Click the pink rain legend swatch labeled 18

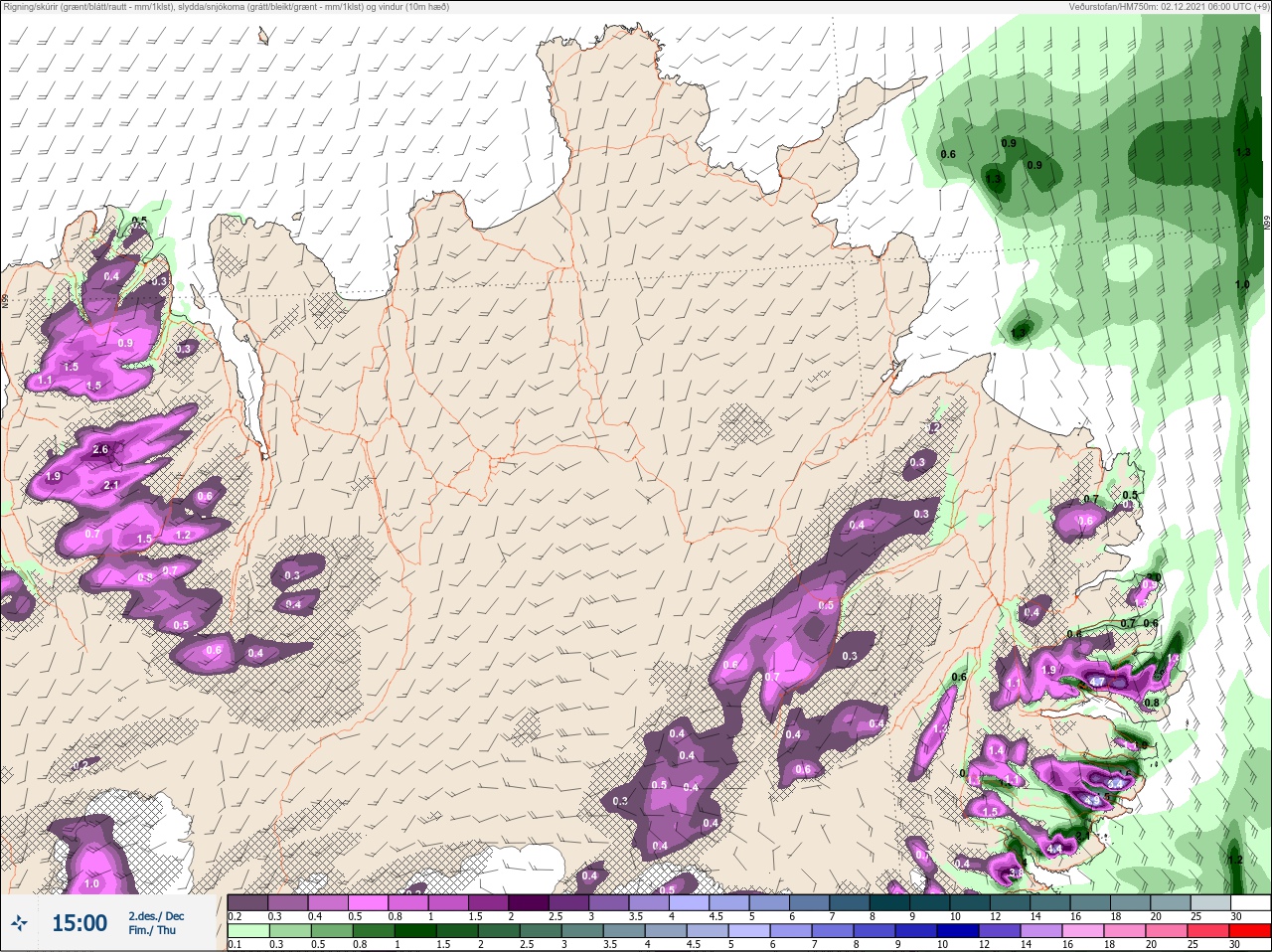(1127, 931)
